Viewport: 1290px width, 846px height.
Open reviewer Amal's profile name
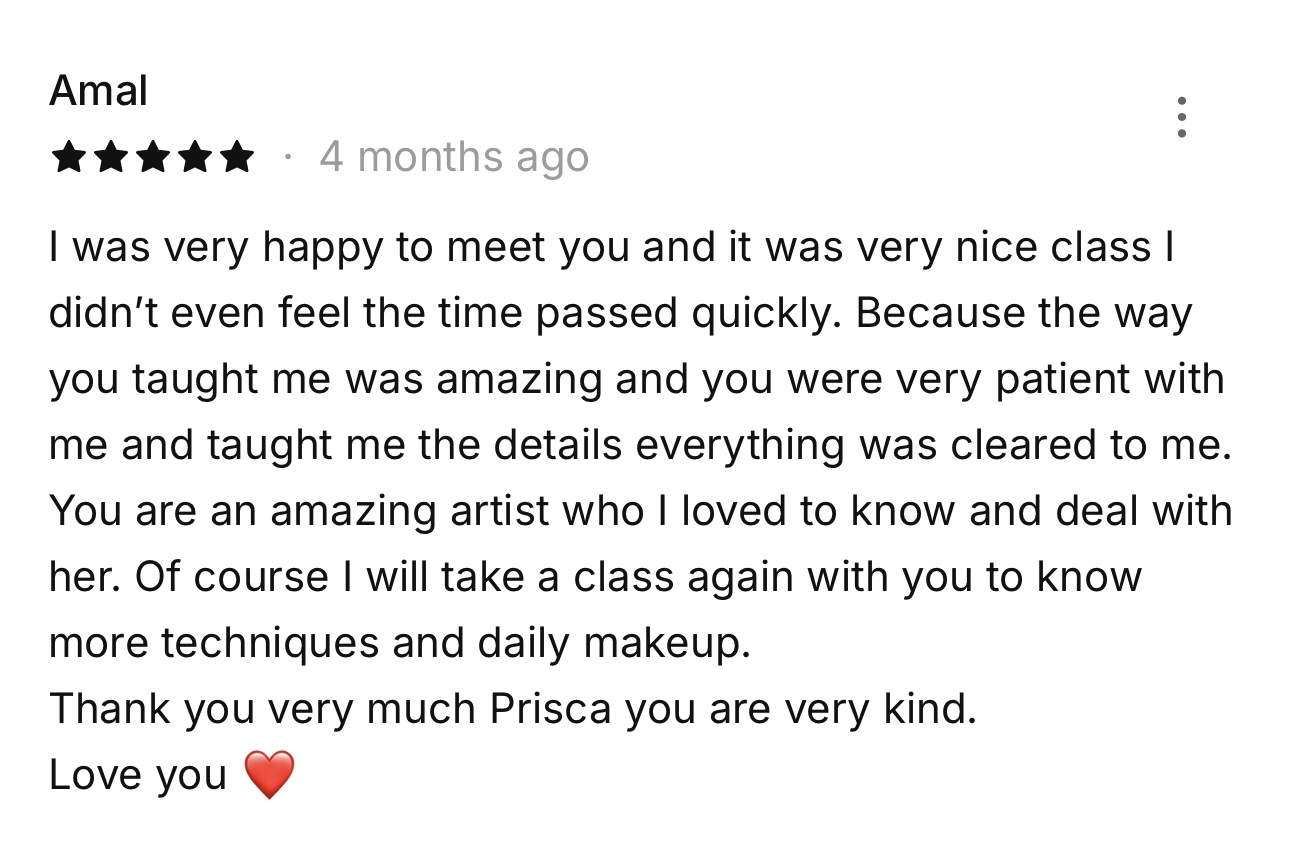coord(98,92)
